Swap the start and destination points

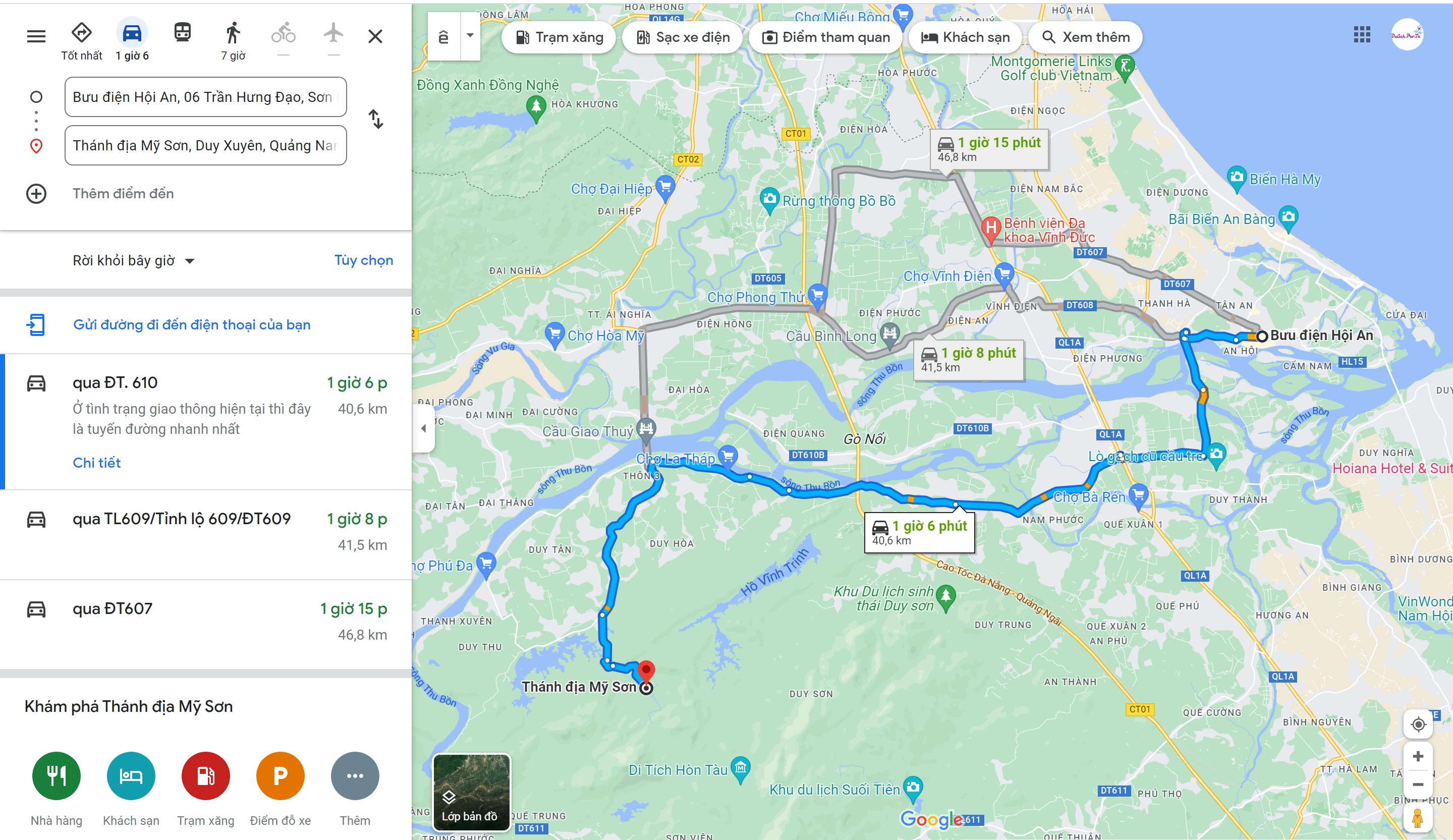[375, 120]
